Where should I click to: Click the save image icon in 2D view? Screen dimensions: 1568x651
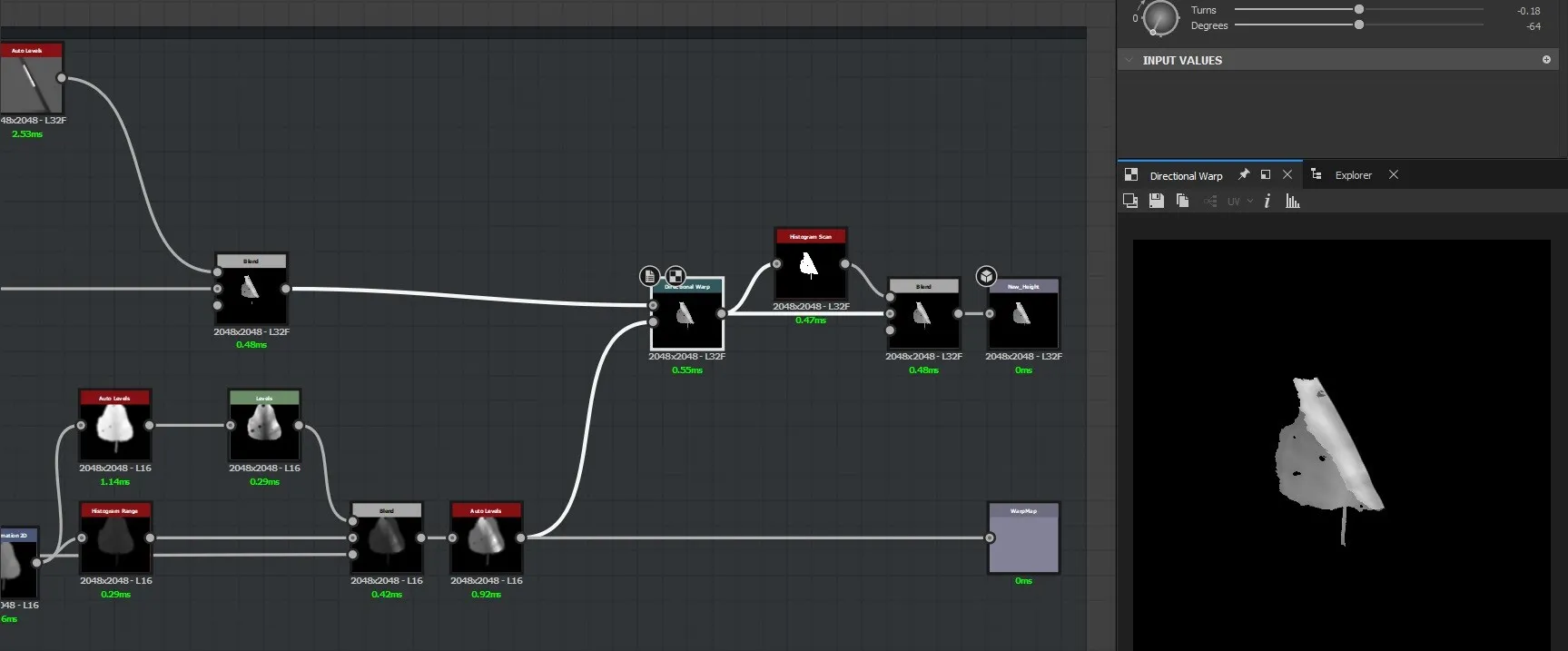click(1156, 202)
